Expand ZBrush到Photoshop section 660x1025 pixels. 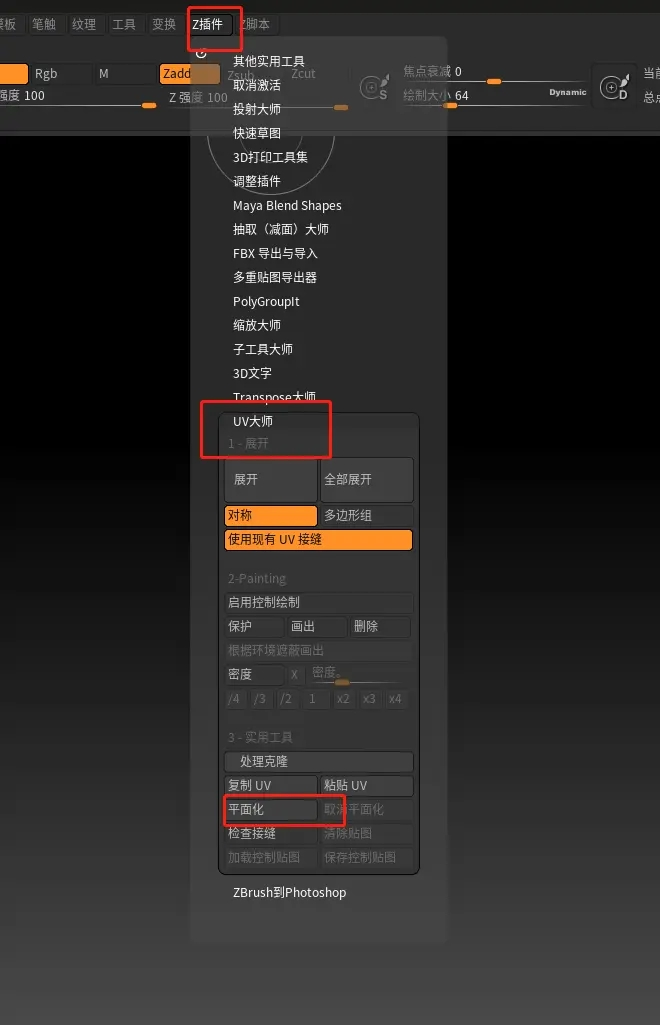tap(289, 893)
